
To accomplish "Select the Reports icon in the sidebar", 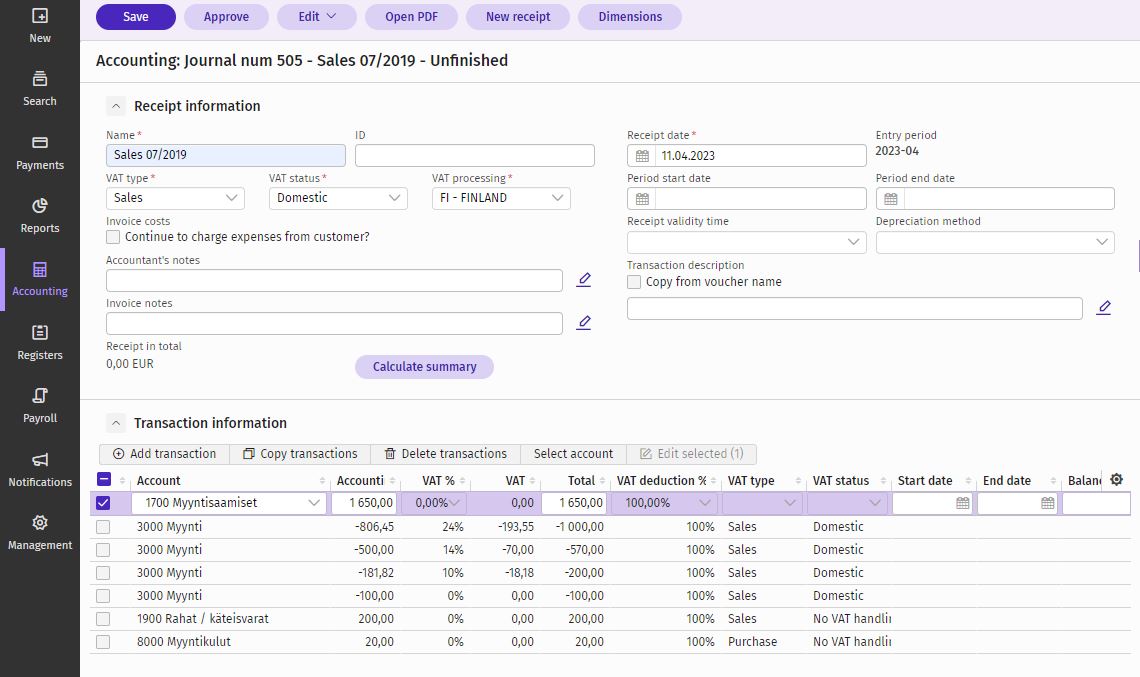I will point(39,213).
